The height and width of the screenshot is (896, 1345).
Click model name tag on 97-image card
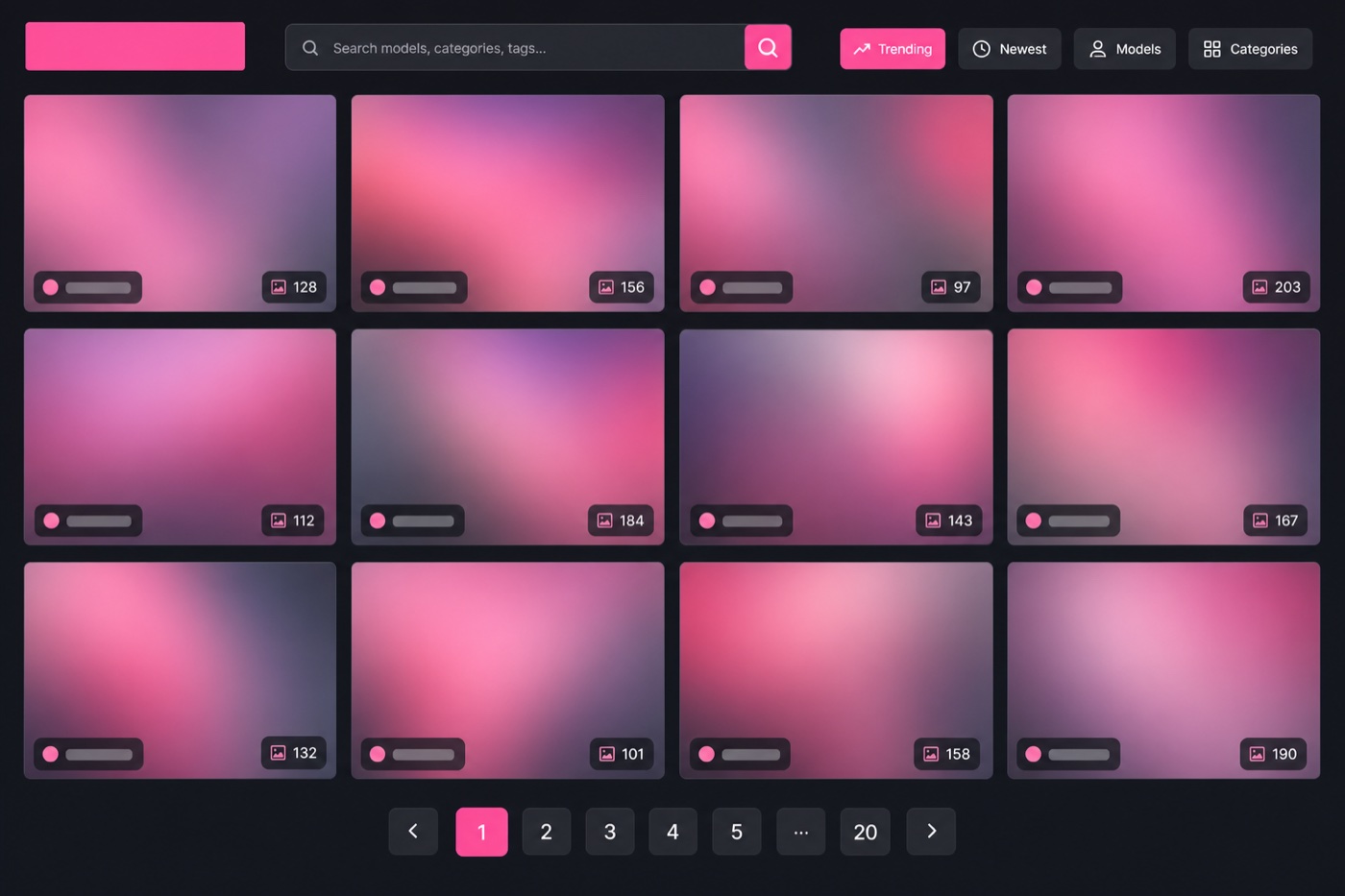[x=742, y=287]
